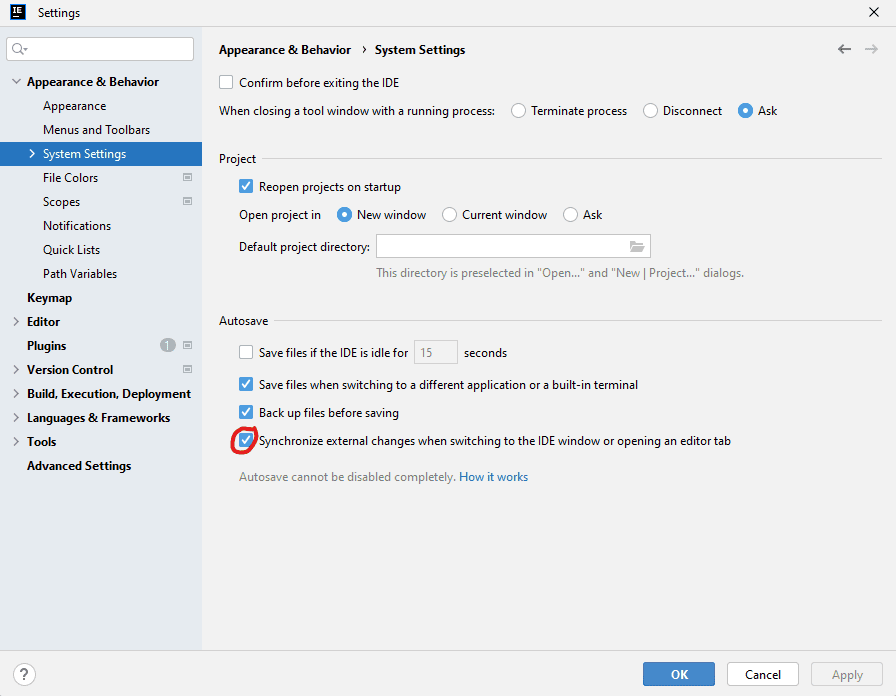Select Disconnect radio option
This screenshot has width=896, height=696.
click(650, 110)
